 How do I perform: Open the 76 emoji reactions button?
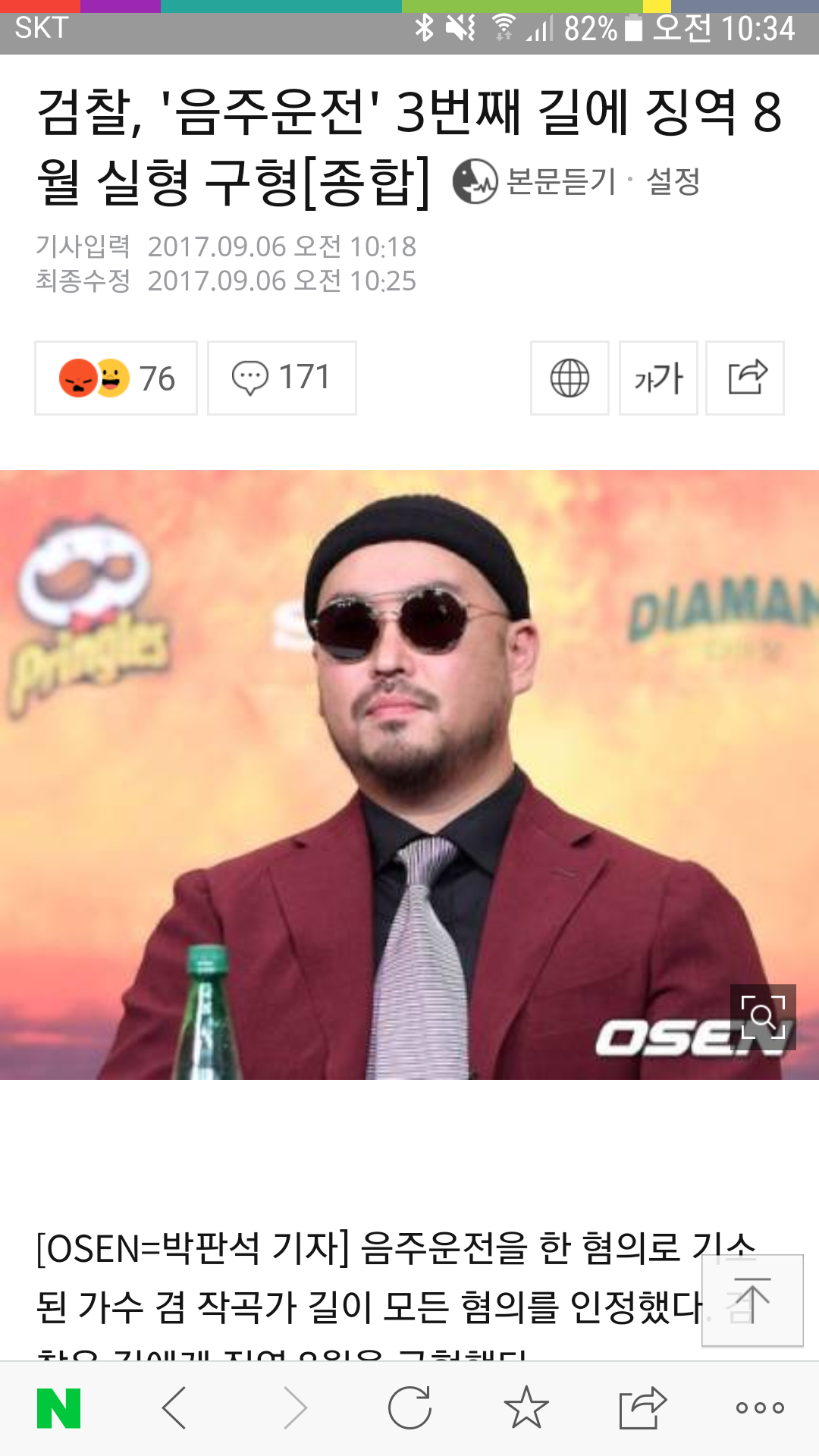coord(116,378)
